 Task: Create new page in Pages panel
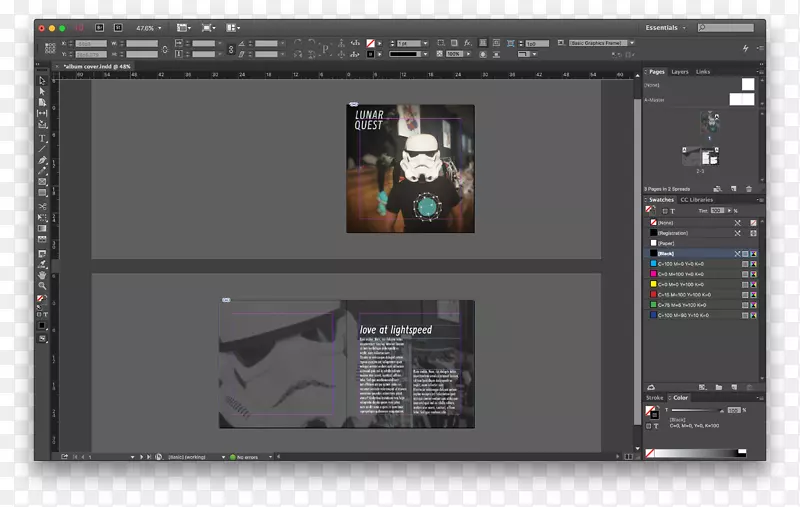[x=734, y=189]
